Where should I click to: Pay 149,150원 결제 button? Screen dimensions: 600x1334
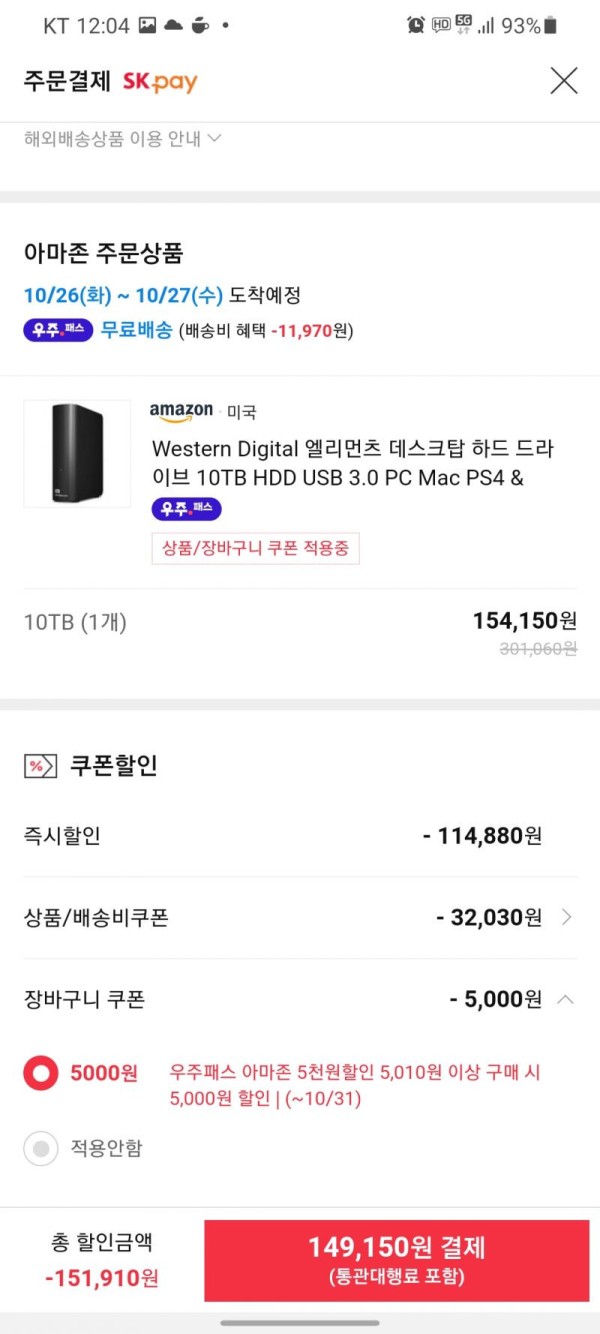click(x=397, y=1260)
